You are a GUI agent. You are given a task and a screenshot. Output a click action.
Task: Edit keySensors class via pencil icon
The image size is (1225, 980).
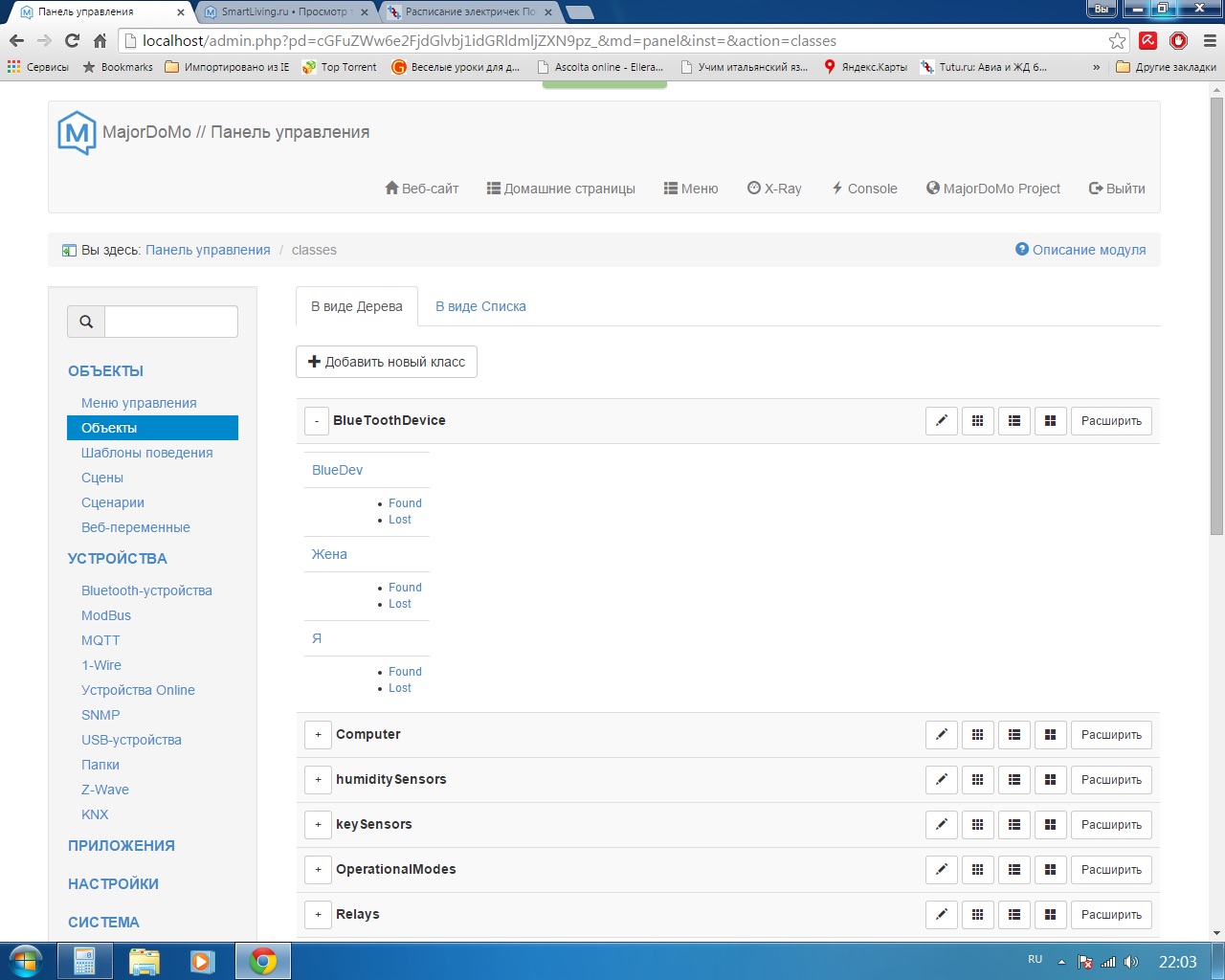942,825
